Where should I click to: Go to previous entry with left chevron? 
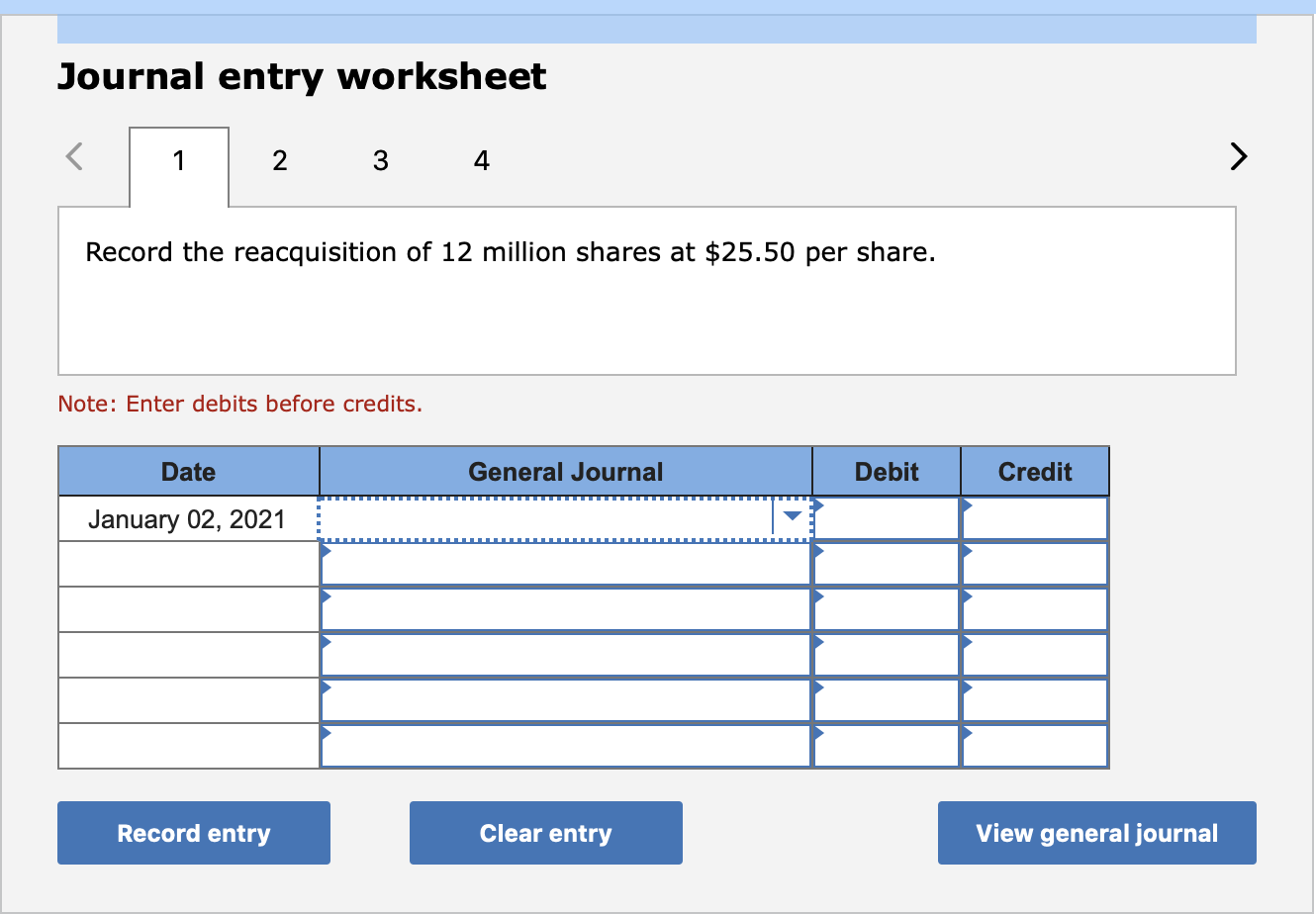click(74, 156)
